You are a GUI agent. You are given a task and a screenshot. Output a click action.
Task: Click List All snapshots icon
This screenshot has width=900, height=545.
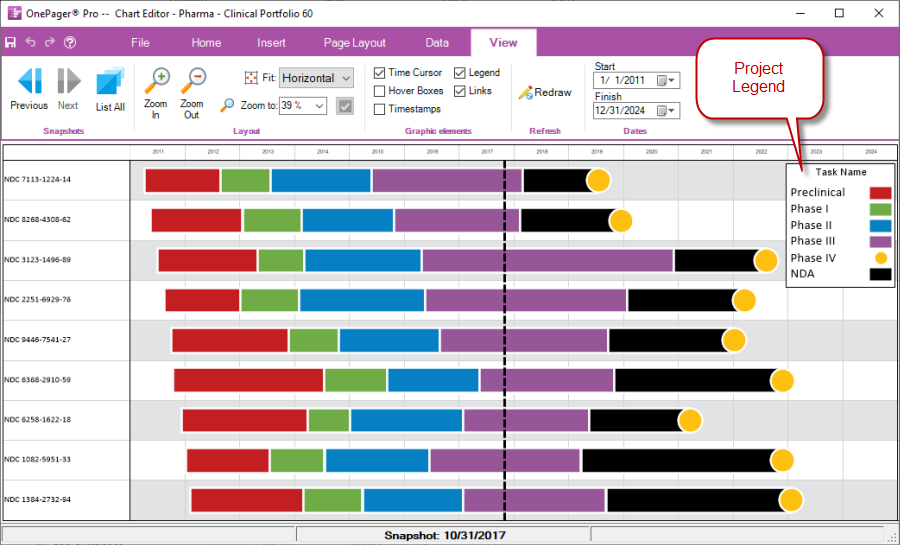110,81
